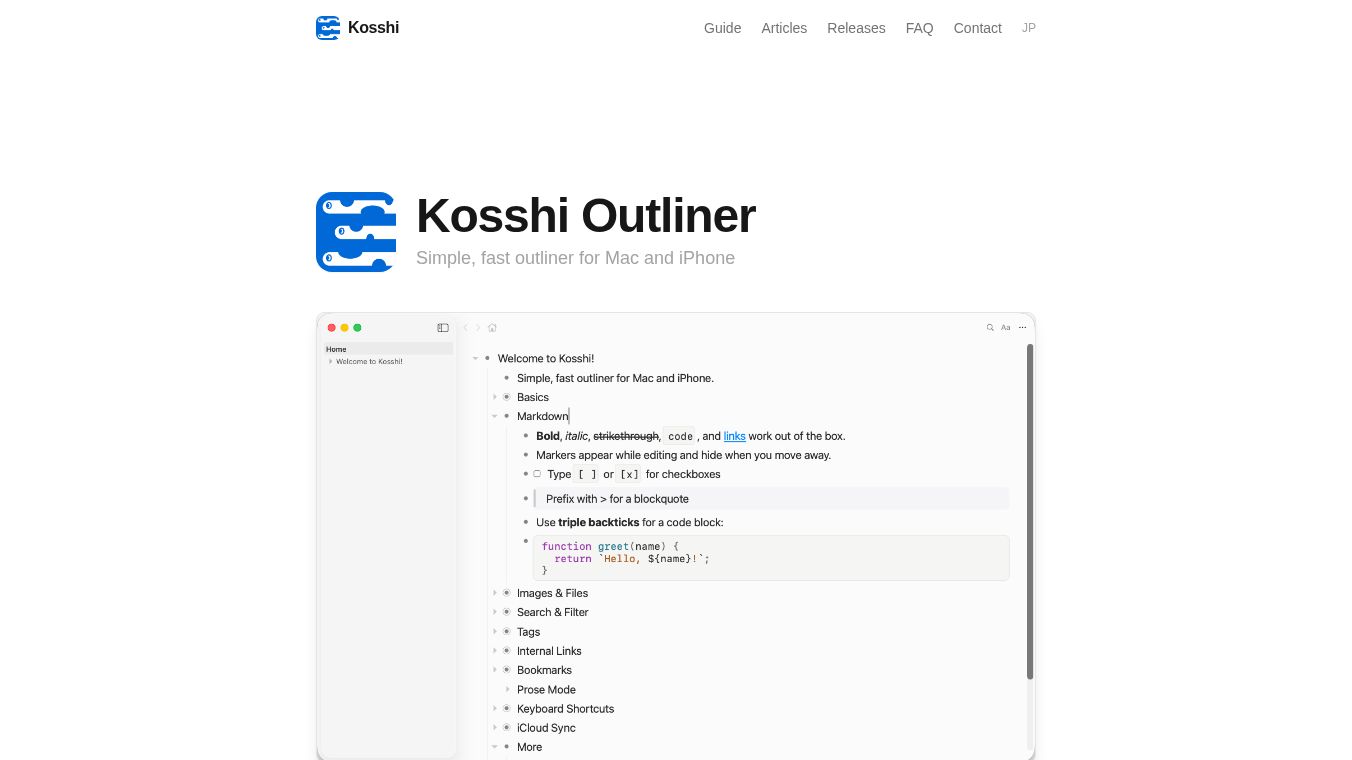Open the Aa font settings icon

1006,328
